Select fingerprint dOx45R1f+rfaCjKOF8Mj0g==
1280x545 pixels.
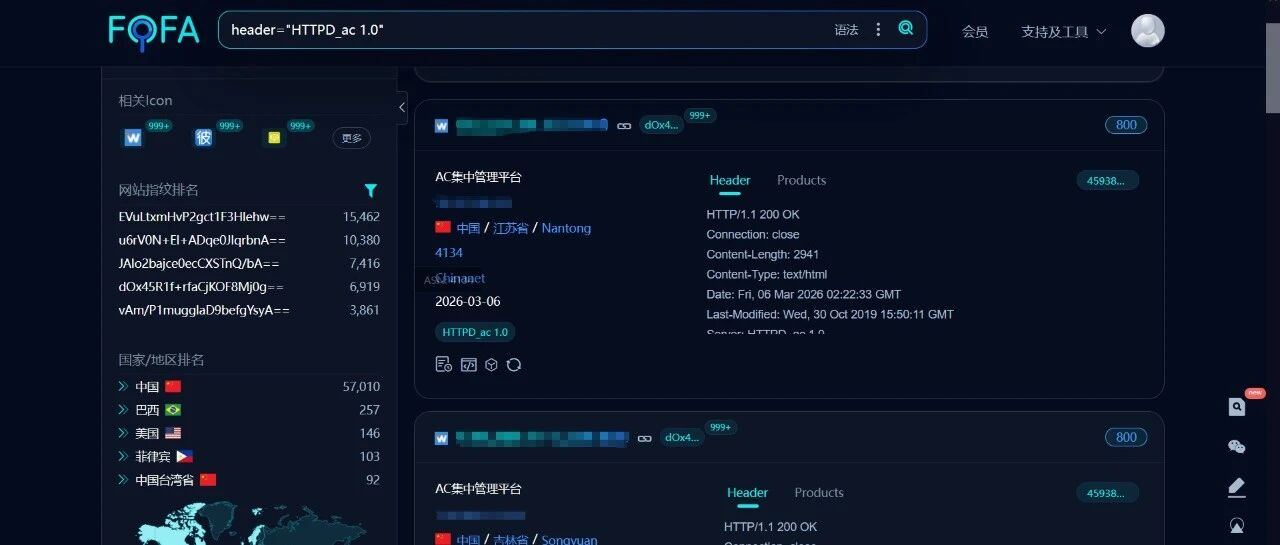[201, 287]
